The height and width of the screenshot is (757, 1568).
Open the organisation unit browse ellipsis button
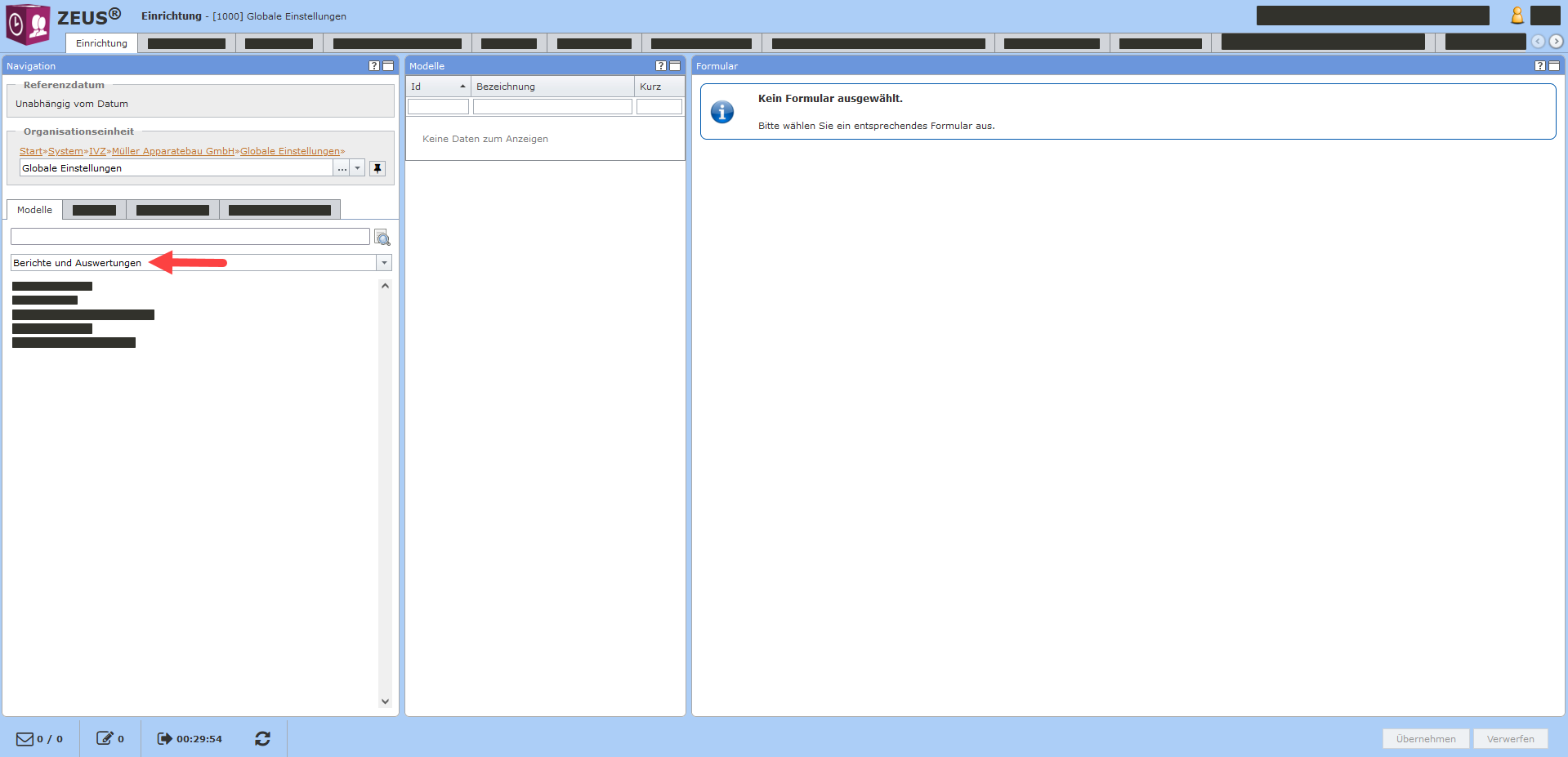[x=342, y=168]
